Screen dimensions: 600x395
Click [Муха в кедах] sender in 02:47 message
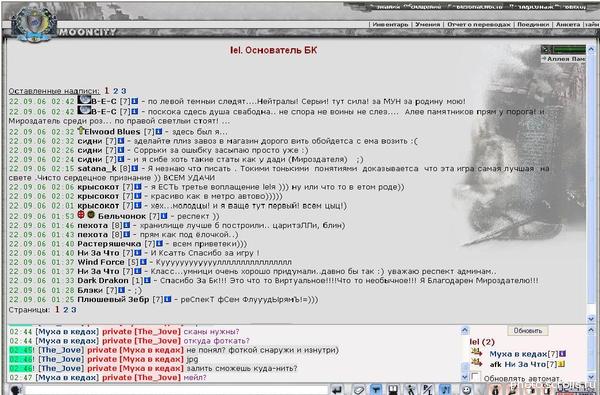67,377
